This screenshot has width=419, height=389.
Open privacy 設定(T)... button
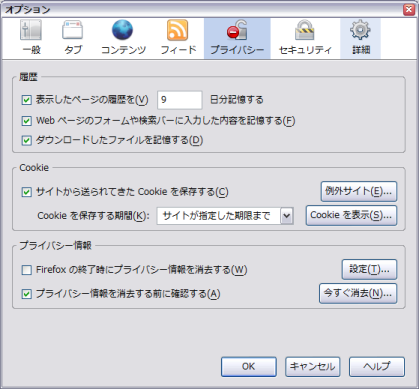click(x=369, y=269)
